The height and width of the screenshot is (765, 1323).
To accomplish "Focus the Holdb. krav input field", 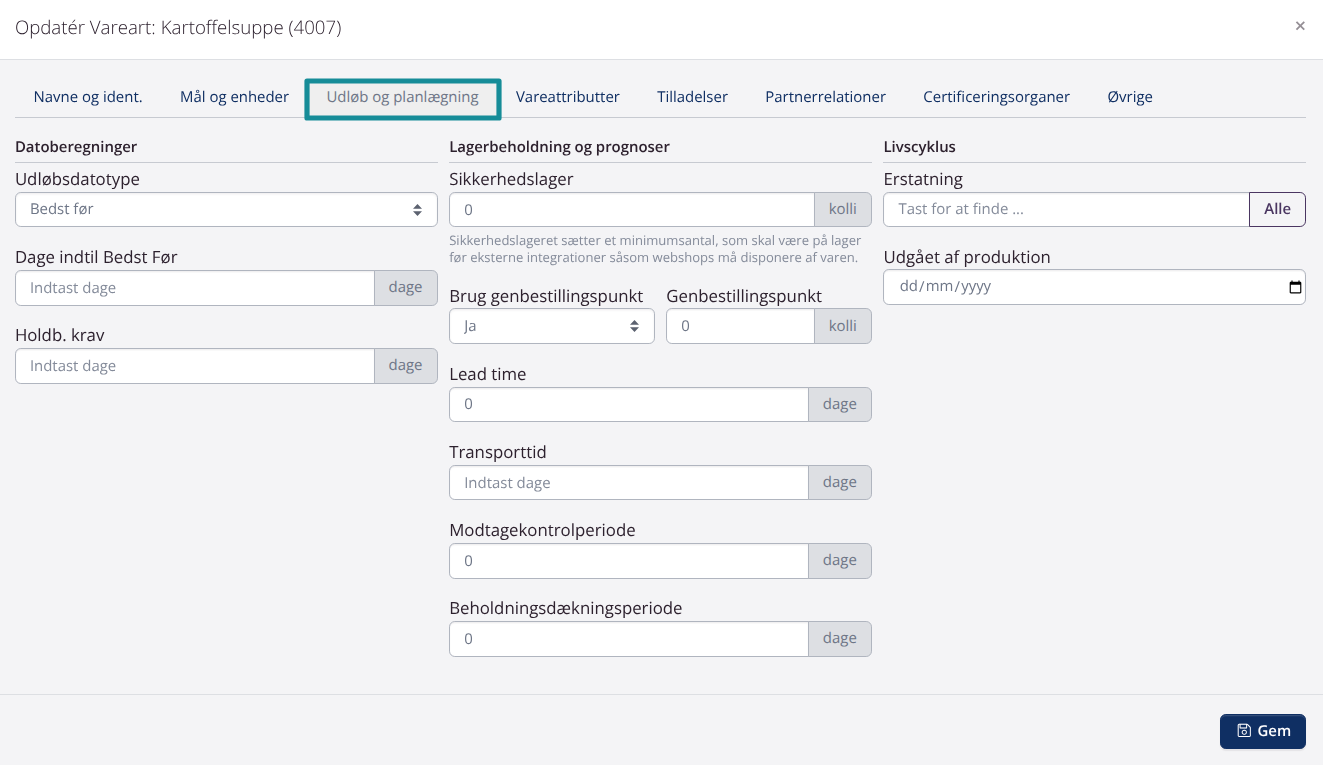I will 195,366.
